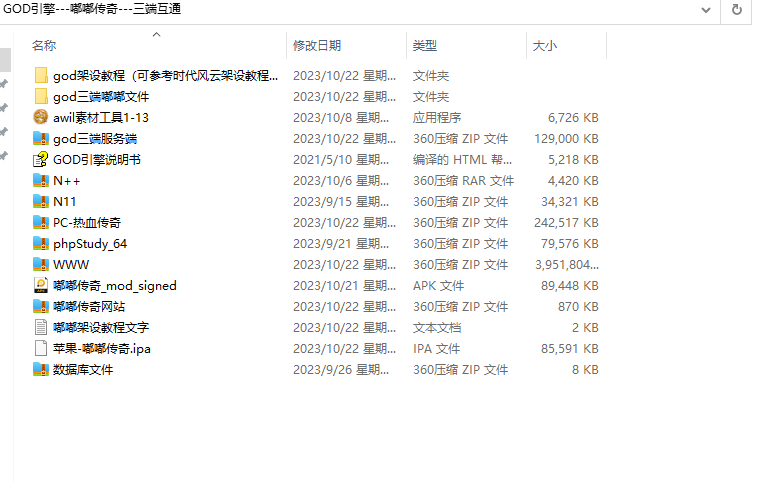Select the file name WWW

(x=71, y=265)
